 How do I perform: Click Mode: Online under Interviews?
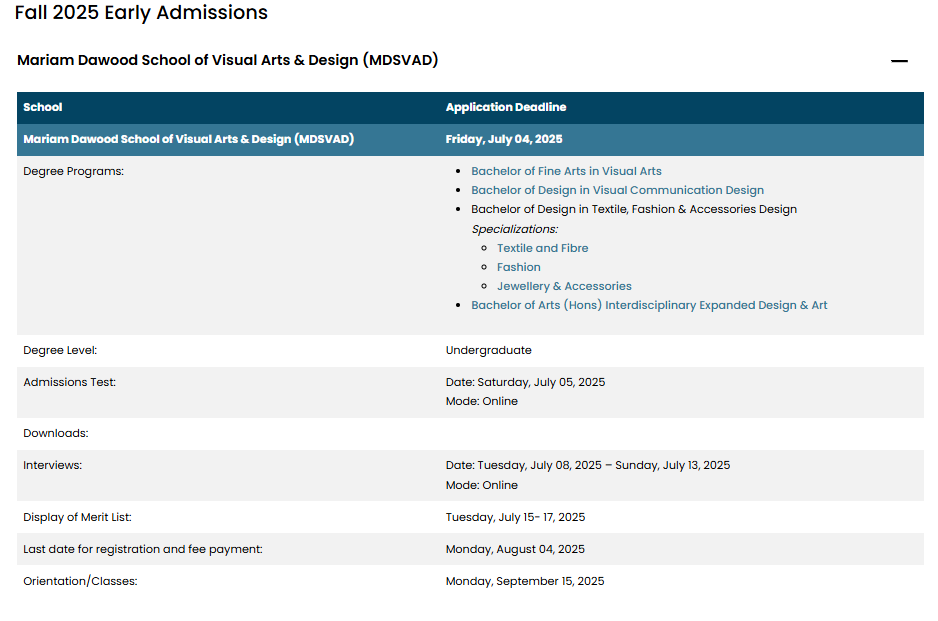(x=482, y=485)
